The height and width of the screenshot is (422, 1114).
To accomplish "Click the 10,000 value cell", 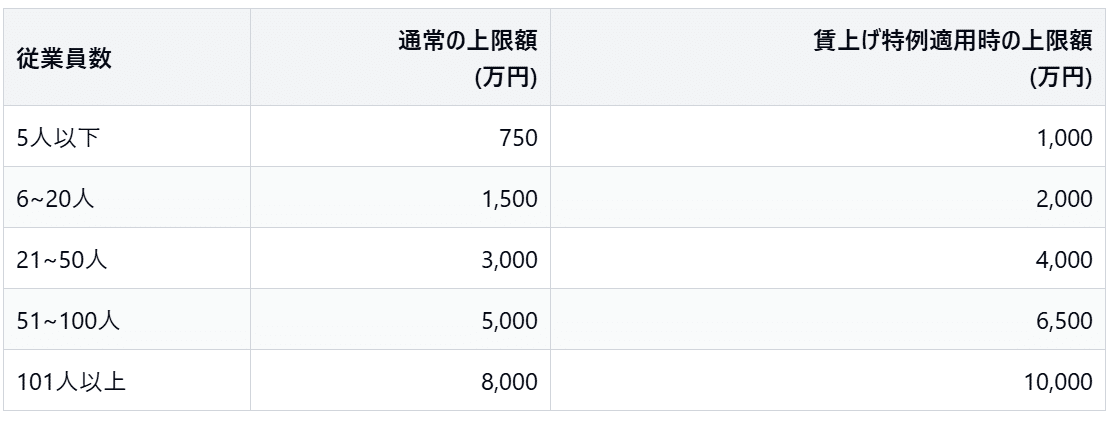I will (1057, 381).
